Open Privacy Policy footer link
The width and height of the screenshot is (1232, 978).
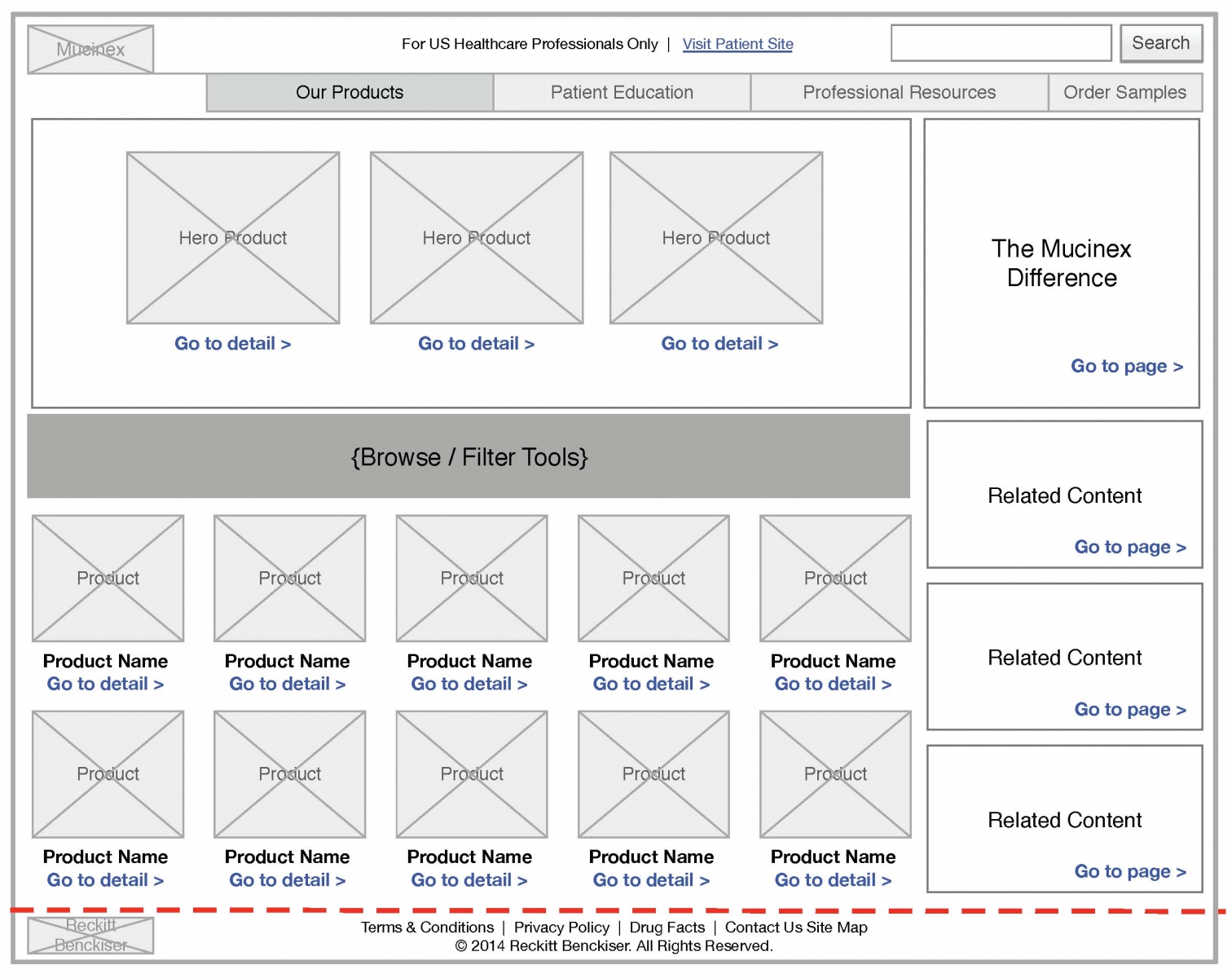(561, 927)
